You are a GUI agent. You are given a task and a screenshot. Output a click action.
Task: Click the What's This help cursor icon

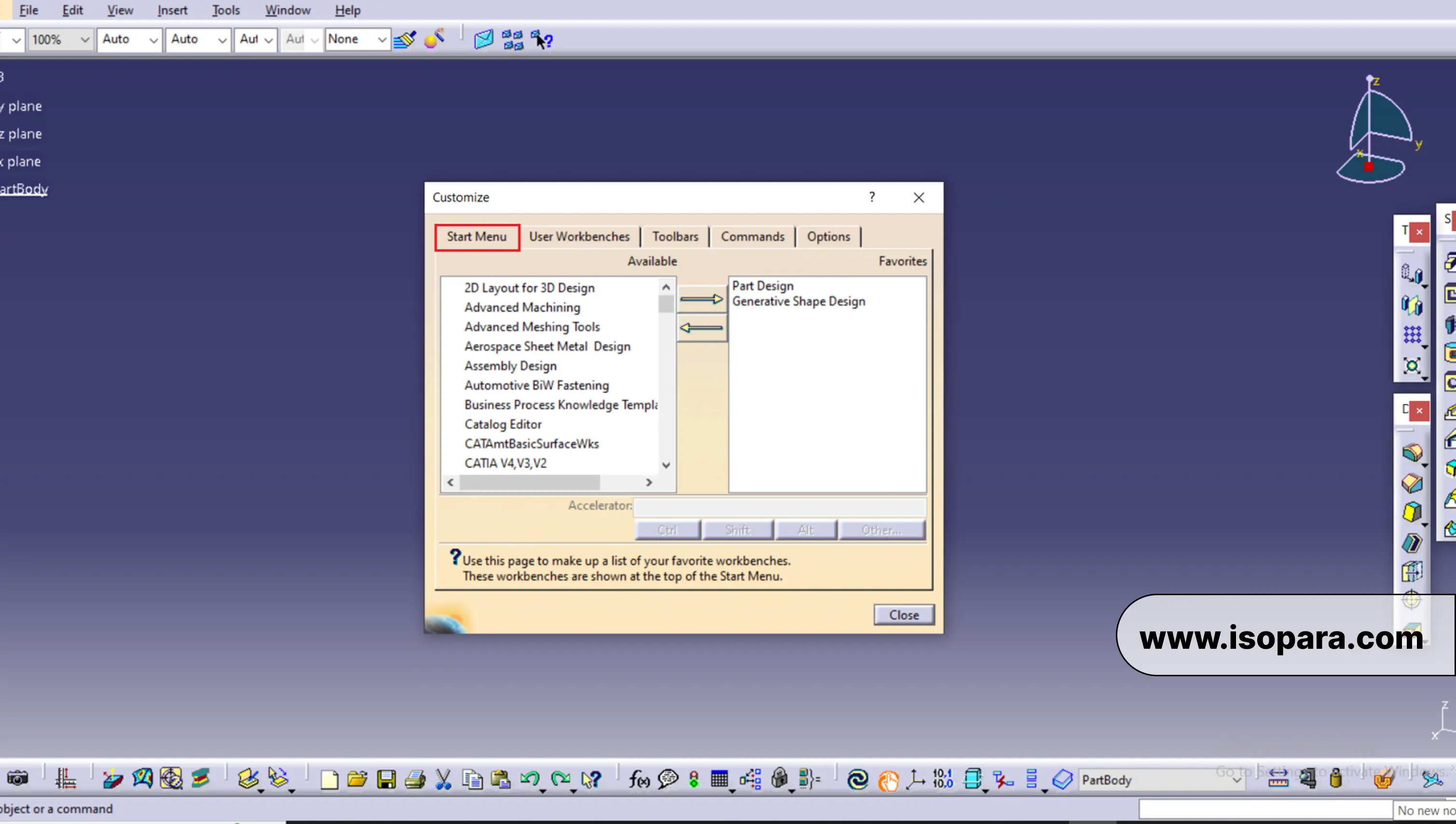pos(591,780)
